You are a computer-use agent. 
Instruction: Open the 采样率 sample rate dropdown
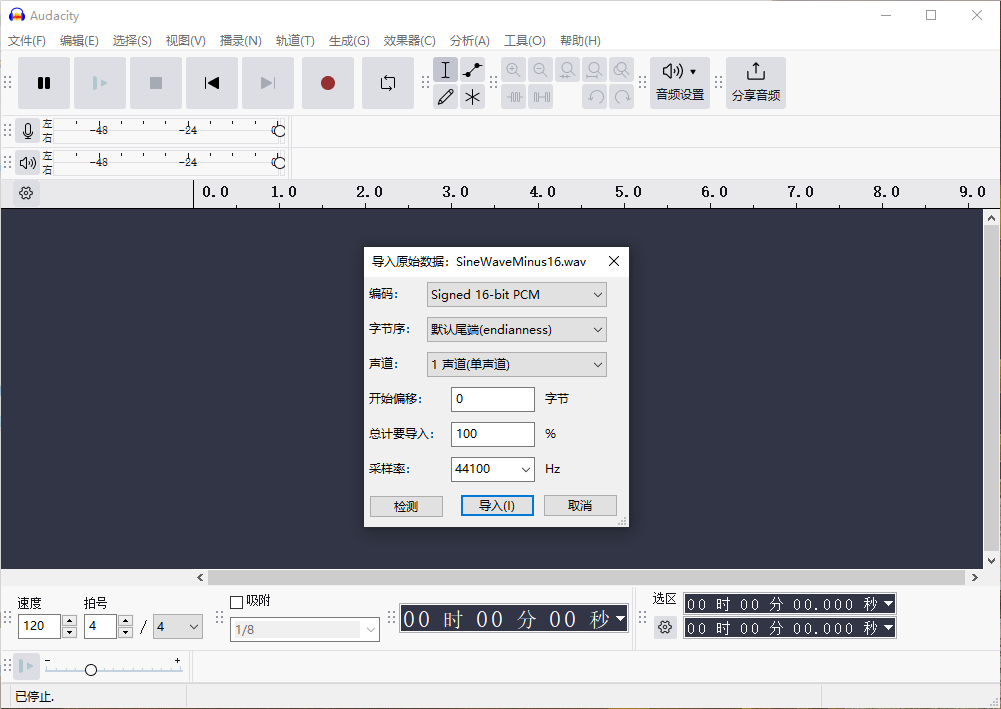(x=492, y=469)
